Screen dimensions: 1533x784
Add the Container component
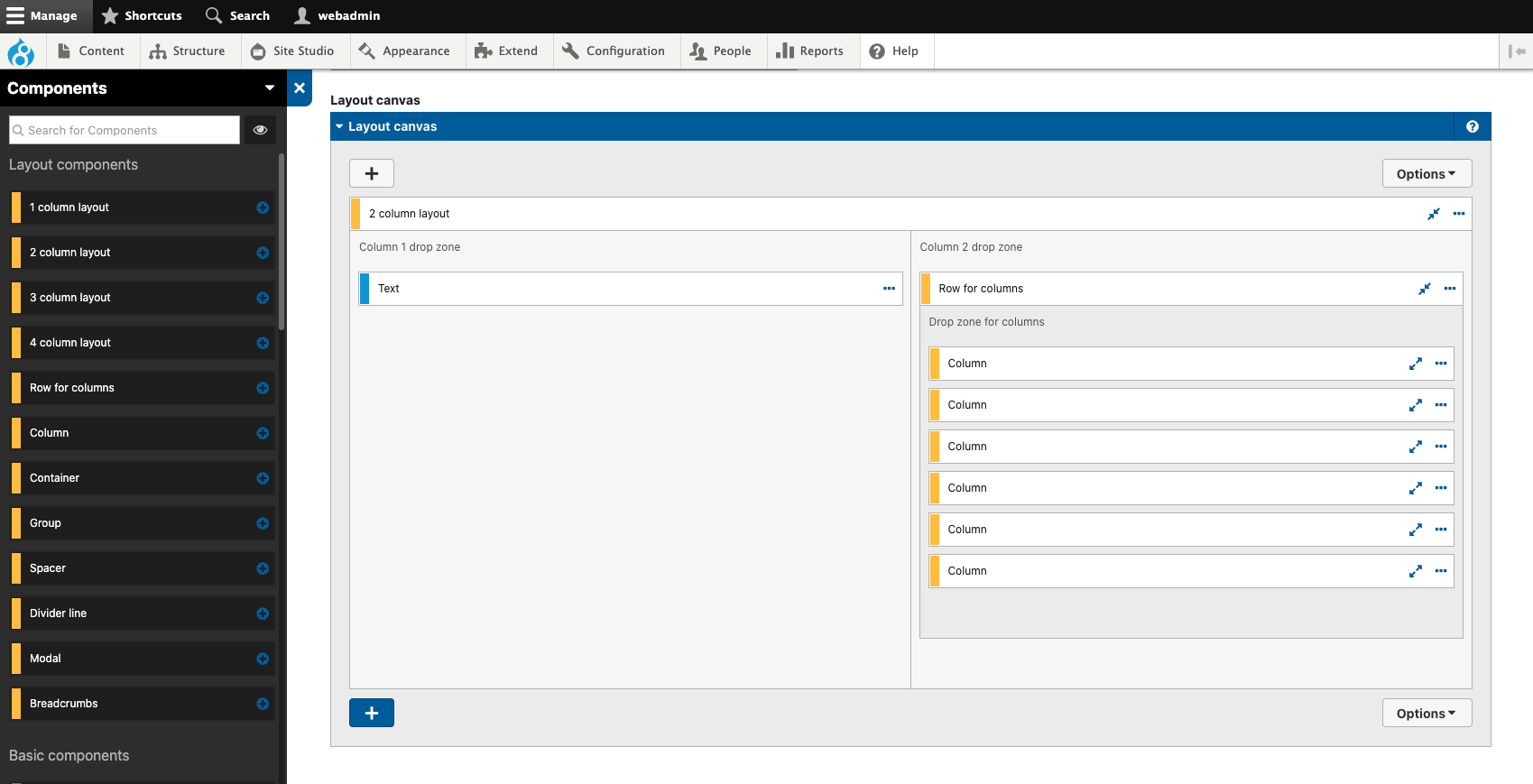pos(263,478)
